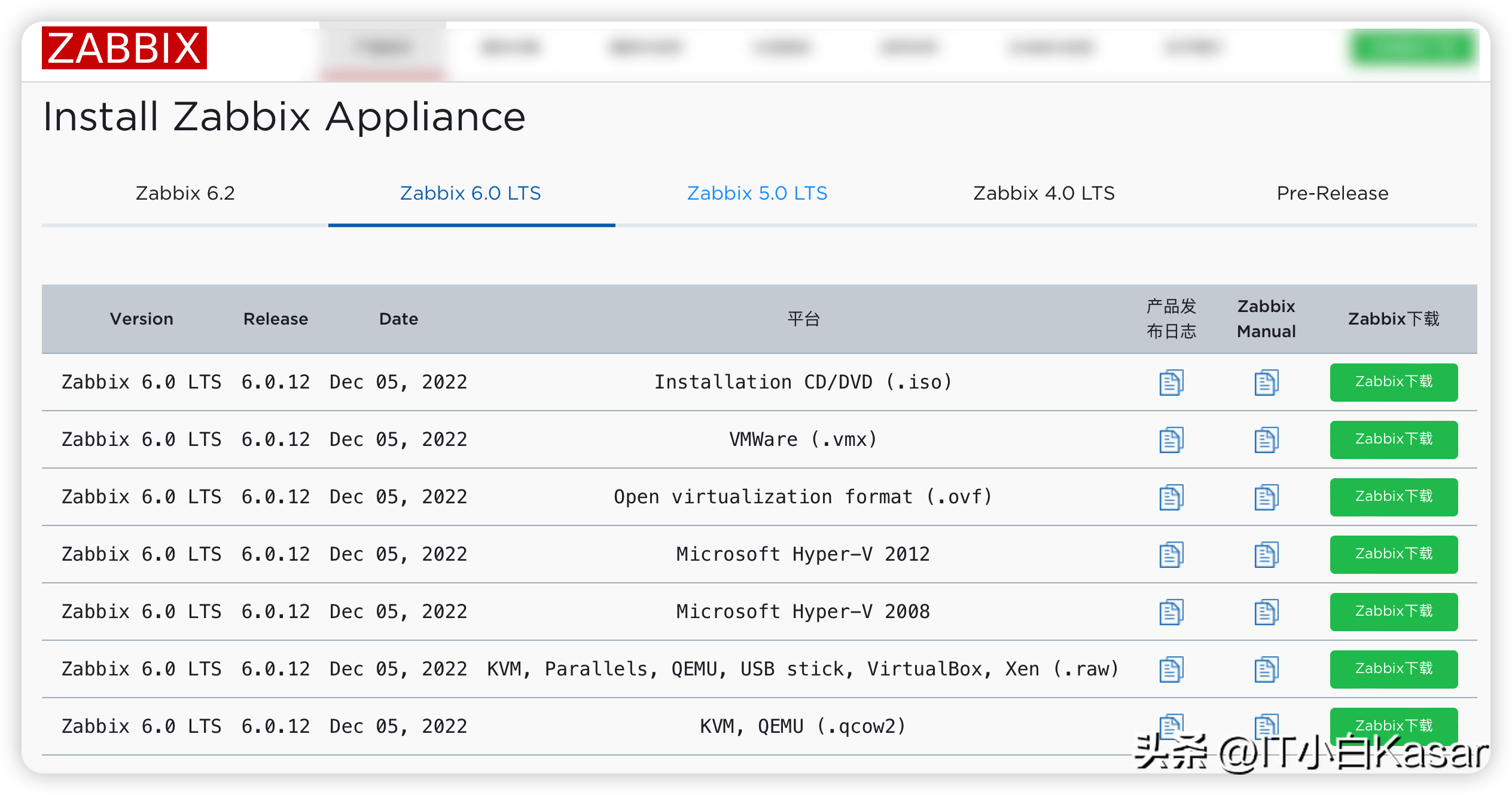Open Zabbix Manual icon for Microsoft Hyper-V 2012
This screenshot has height=795, width=1512.
click(1266, 555)
